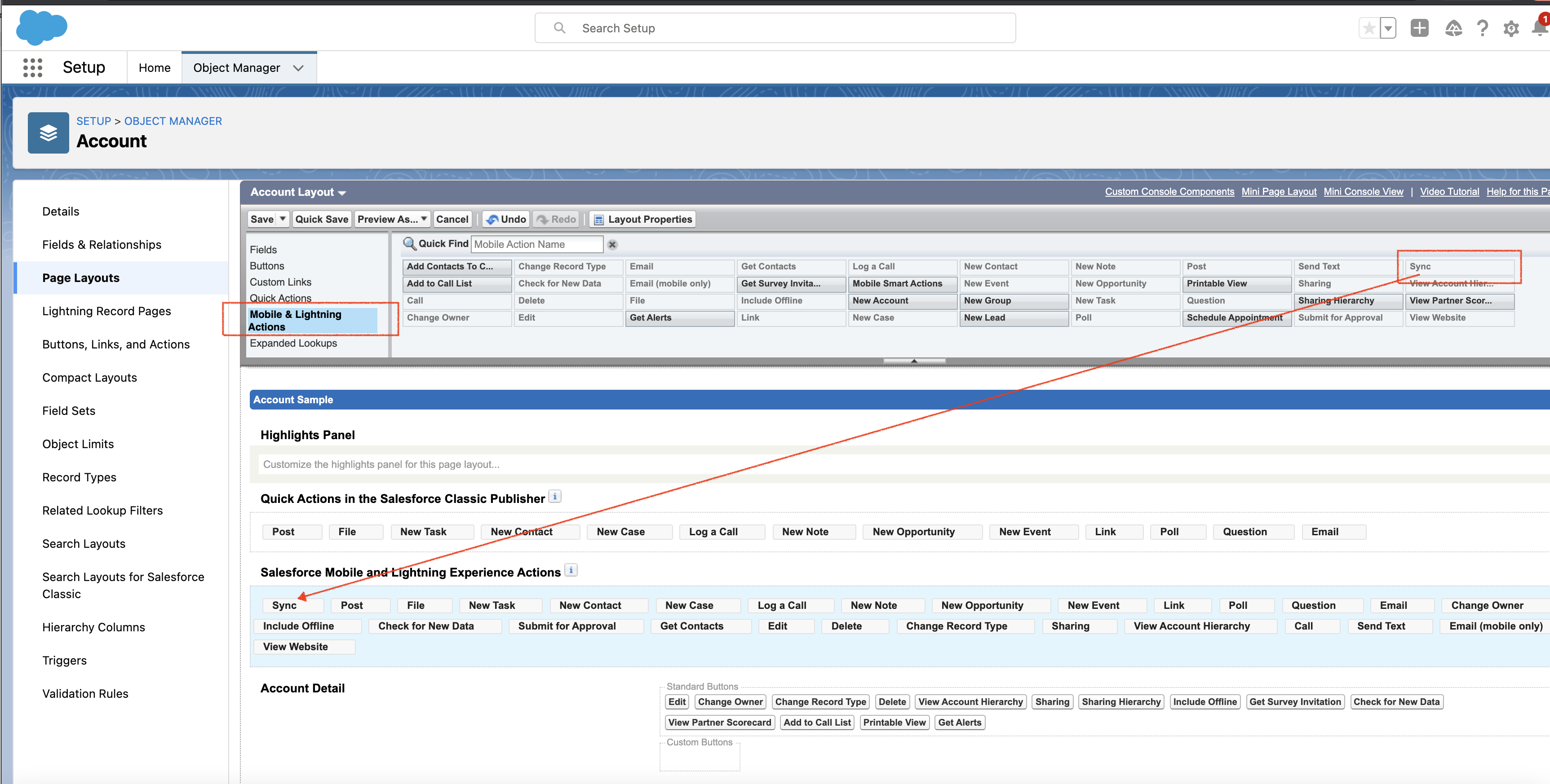Select the Sync action in the palette
The image size is (1550, 784).
point(1459,266)
